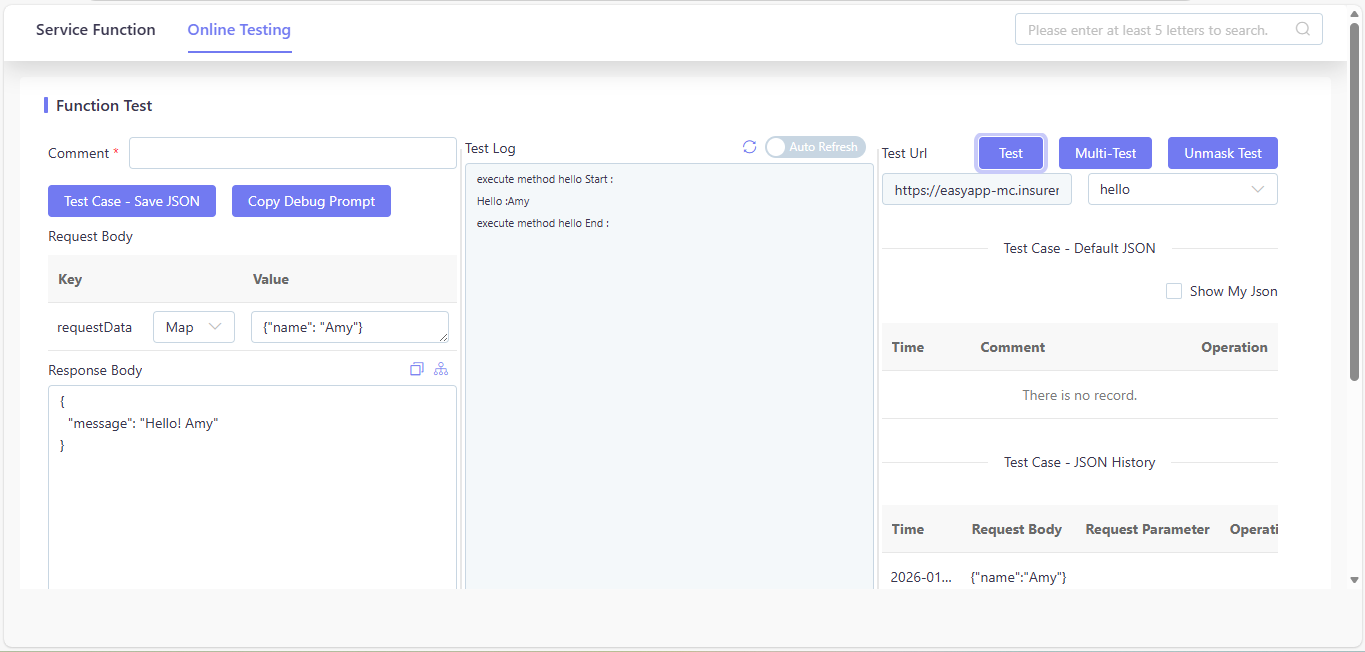Toggle the Auto Refresh switch
Screen dimensions: 1365x652
(815, 147)
